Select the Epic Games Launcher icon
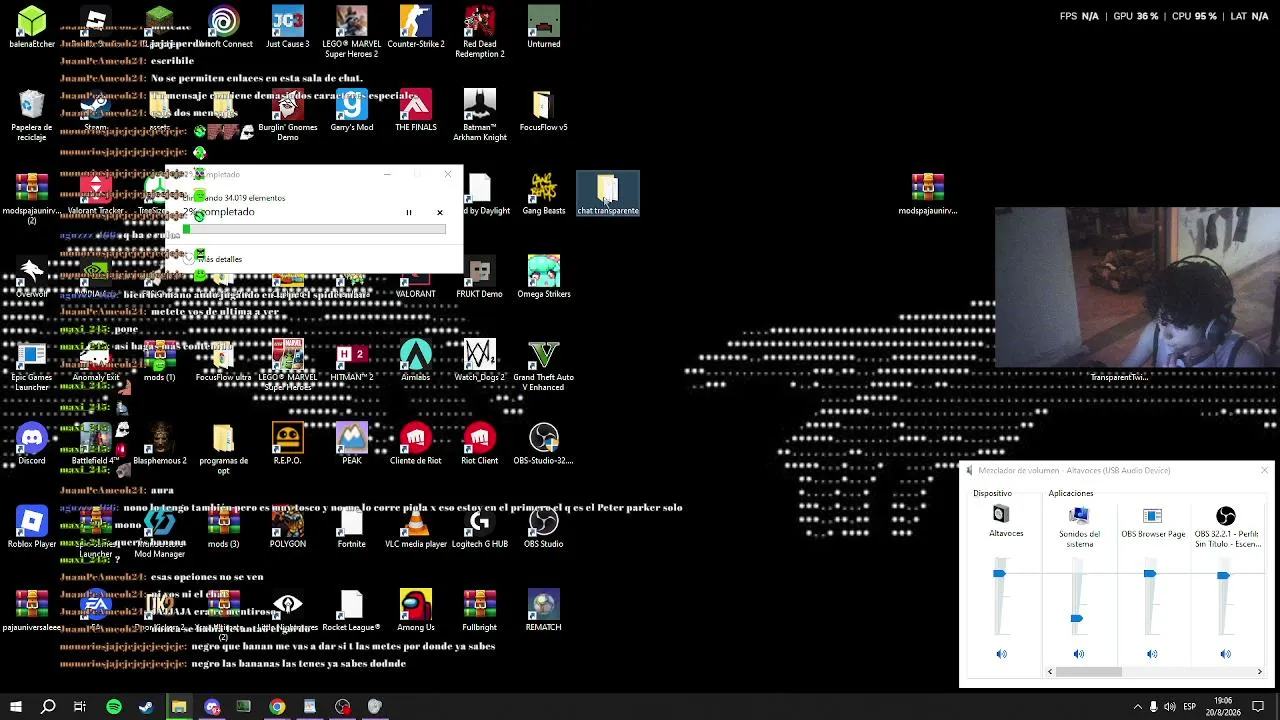The height and width of the screenshot is (720, 1280). [32, 365]
